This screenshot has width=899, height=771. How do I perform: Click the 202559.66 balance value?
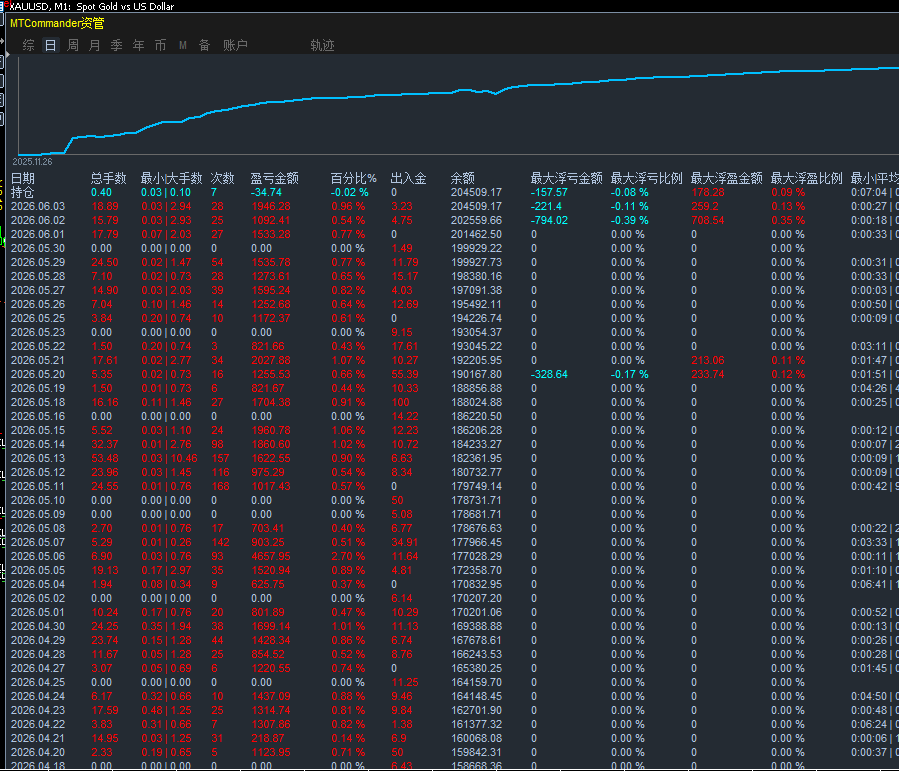point(476,220)
